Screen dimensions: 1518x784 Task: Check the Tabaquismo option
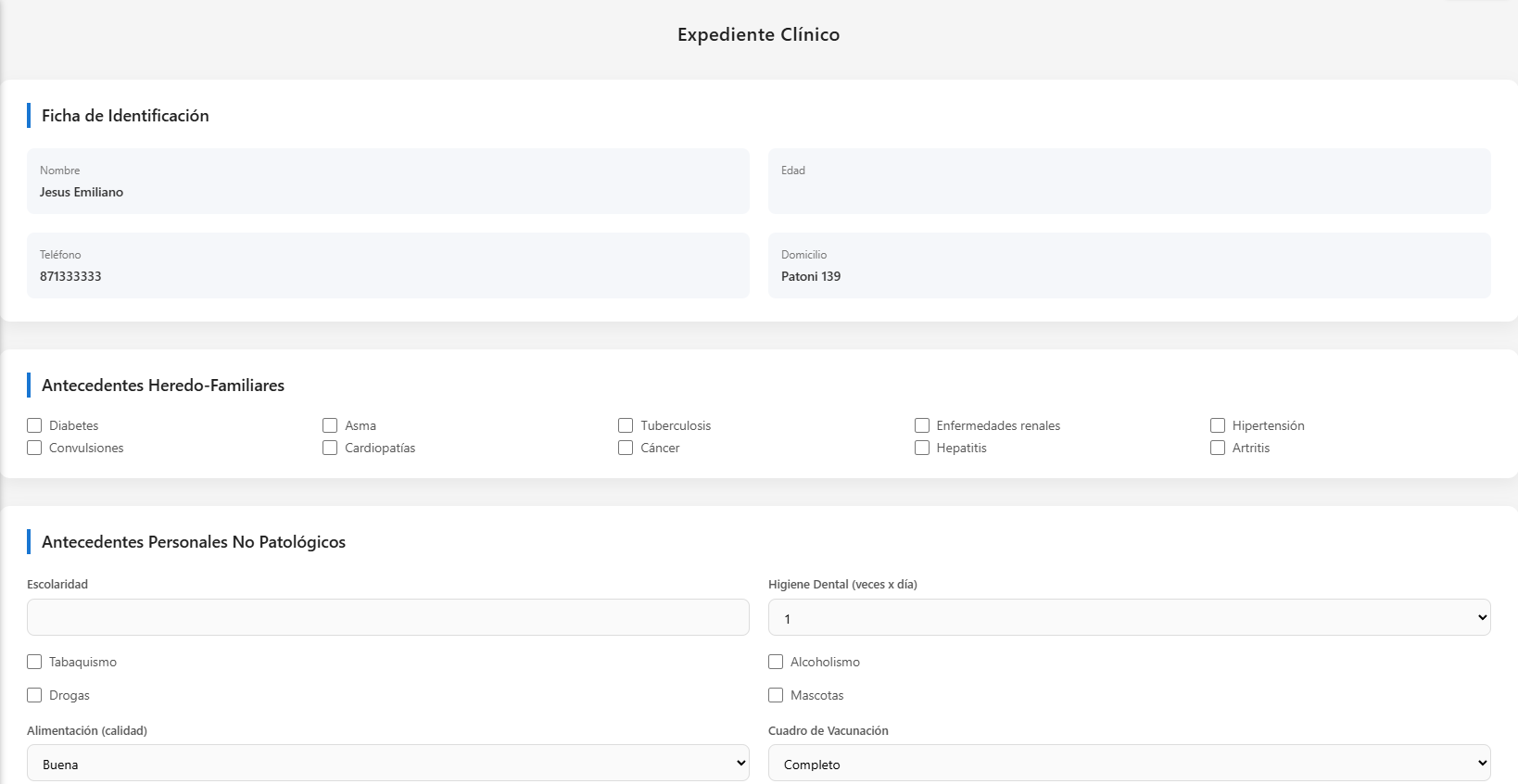coord(34,662)
